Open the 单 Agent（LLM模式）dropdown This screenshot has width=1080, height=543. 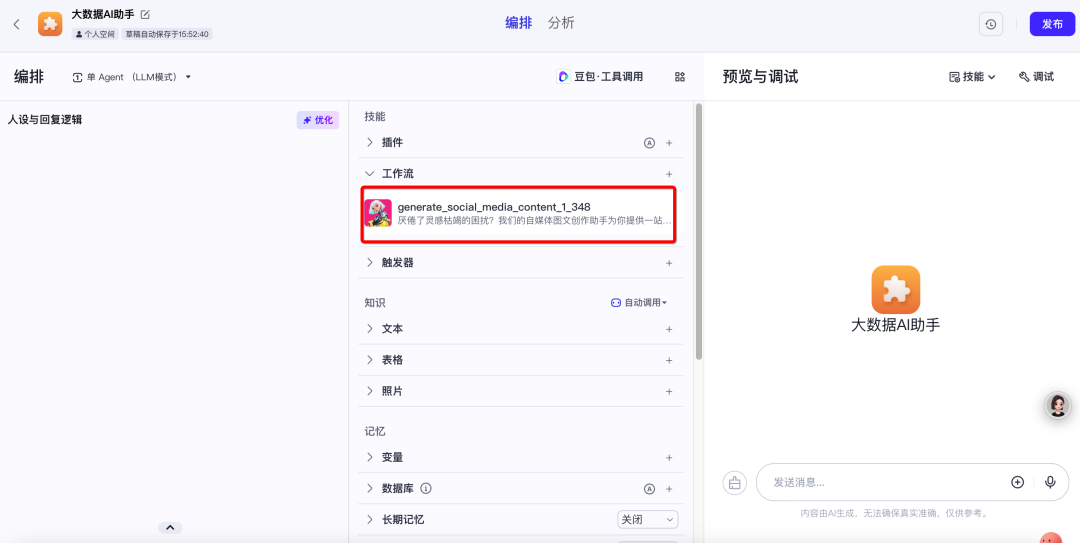[132, 77]
